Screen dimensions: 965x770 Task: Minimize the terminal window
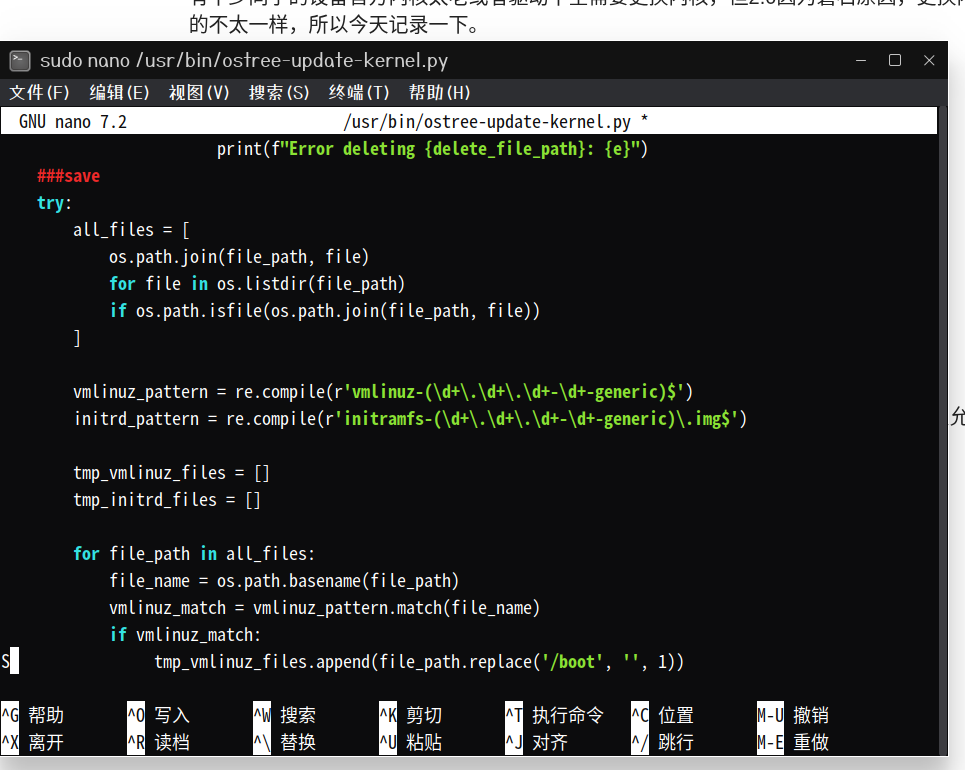[860, 61]
